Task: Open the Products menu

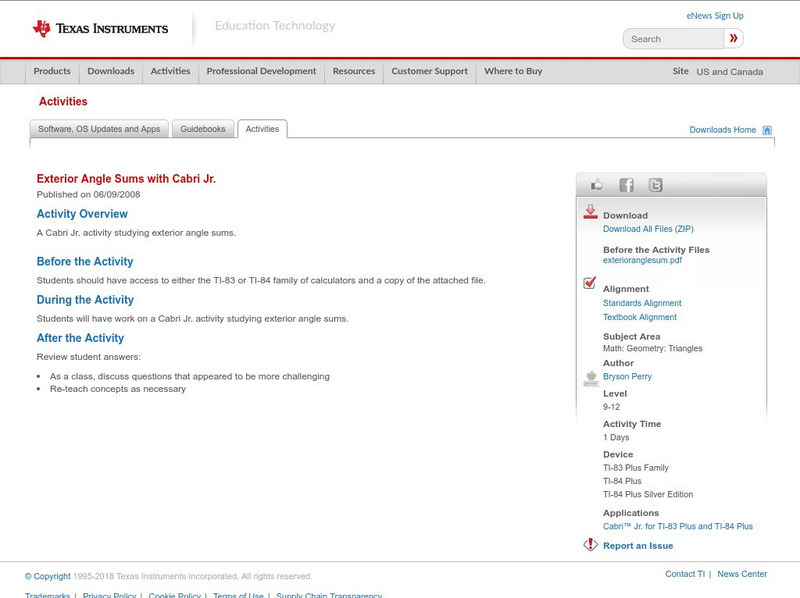Action: tap(52, 72)
